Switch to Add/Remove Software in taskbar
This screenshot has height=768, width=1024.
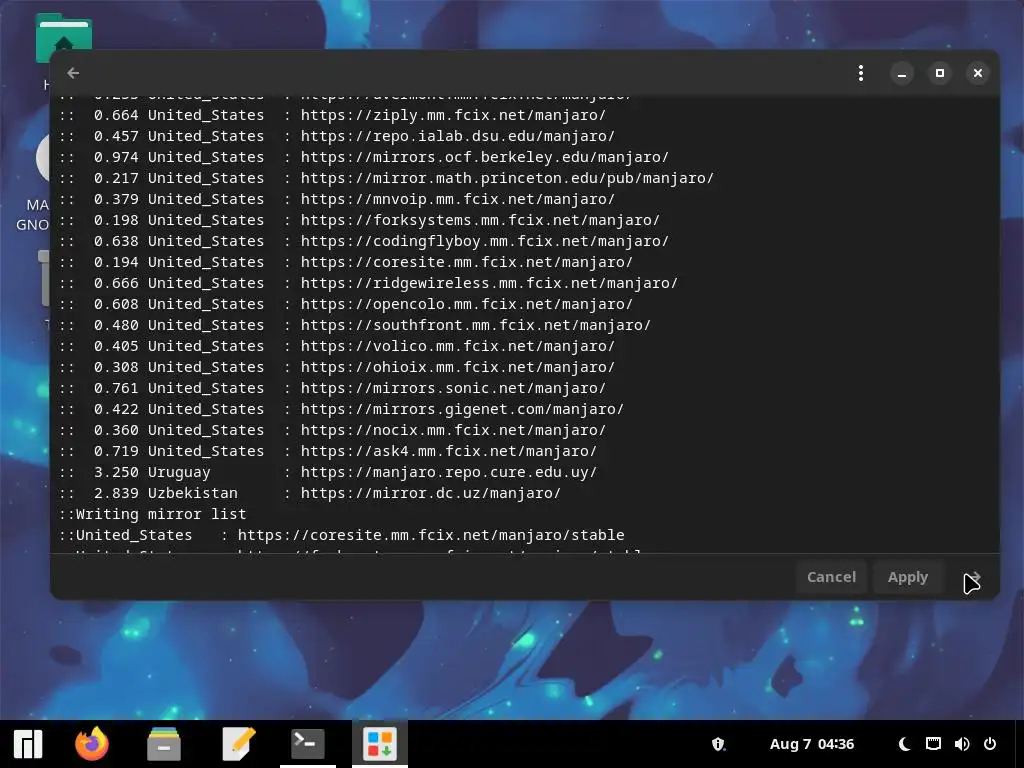click(x=380, y=744)
